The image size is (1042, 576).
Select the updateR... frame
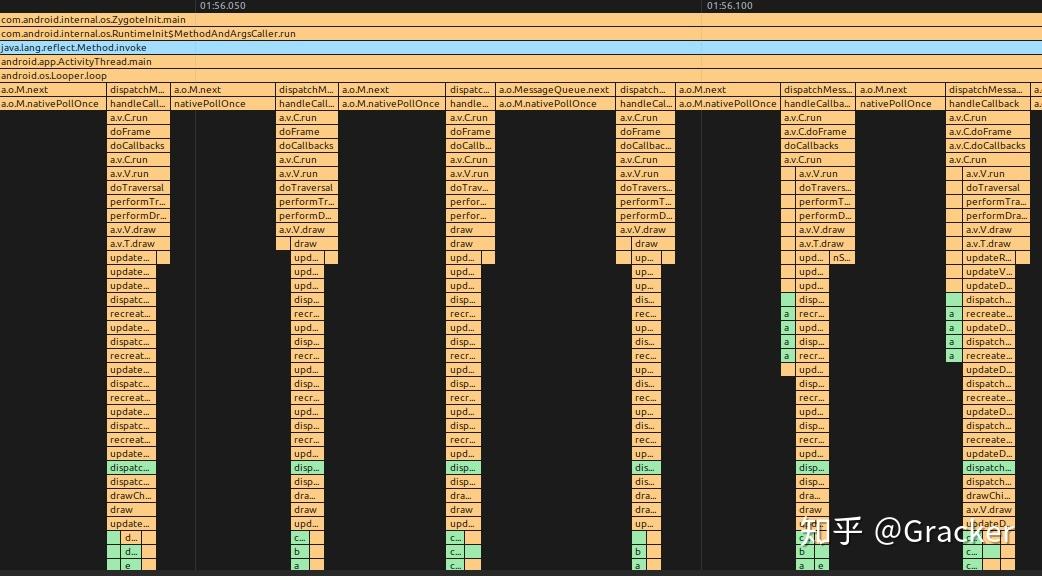[x=989, y=258]
